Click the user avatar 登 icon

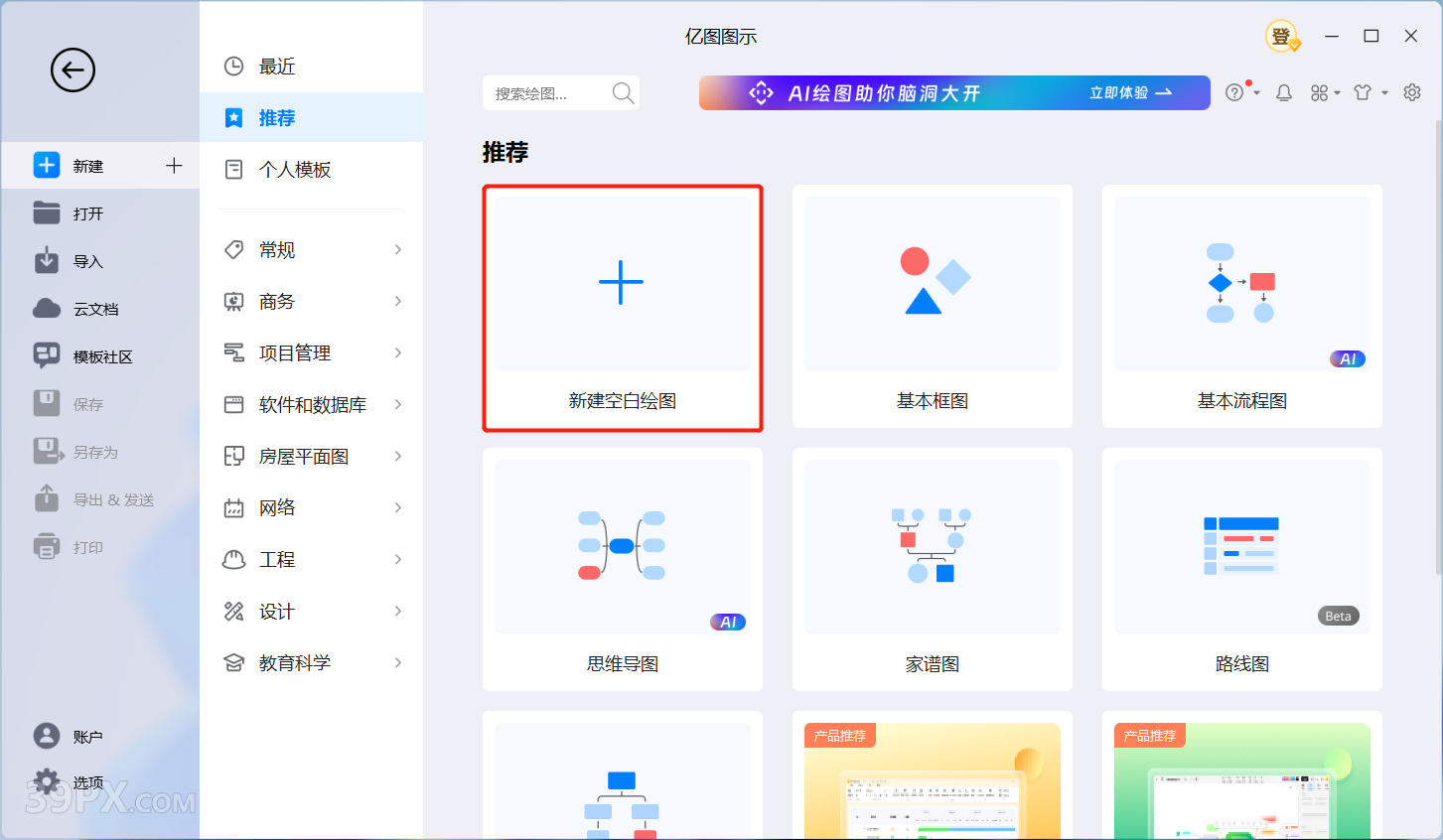coord(1282,37)
